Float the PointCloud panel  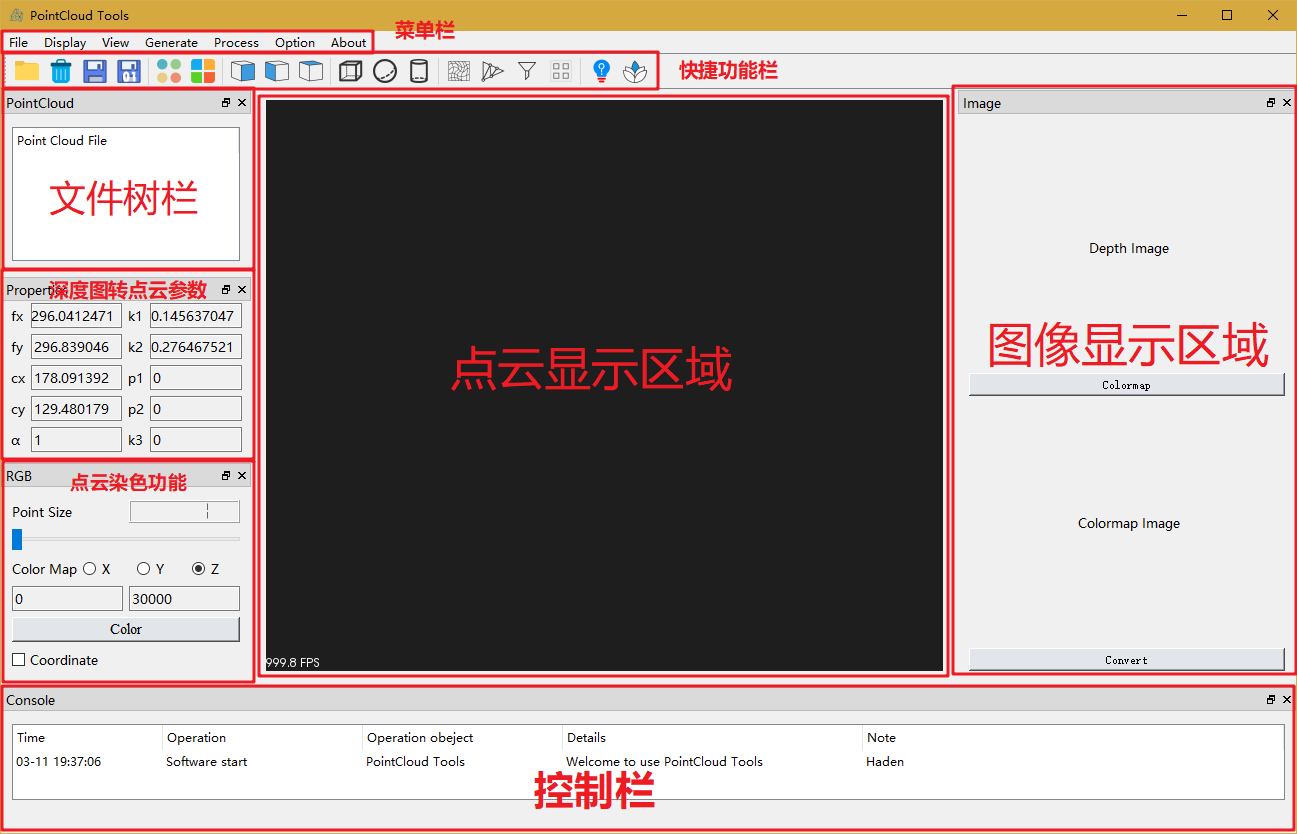coord(226,103)
